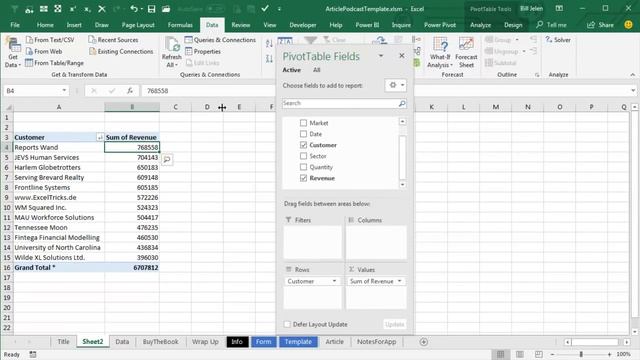This screenshot has width=640, height=360.
Task: Uncheck the Revenue field checkbox
Action: 303,178
